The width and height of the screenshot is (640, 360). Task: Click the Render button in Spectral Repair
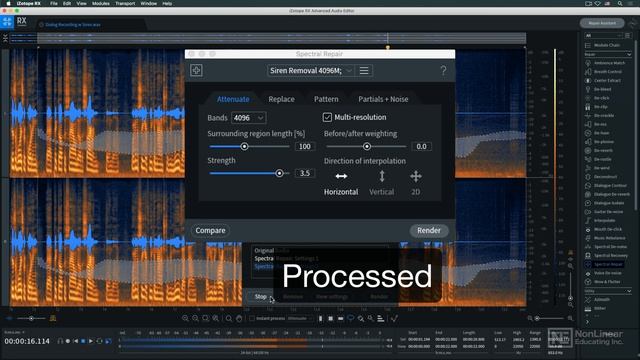tap(429, 231)
